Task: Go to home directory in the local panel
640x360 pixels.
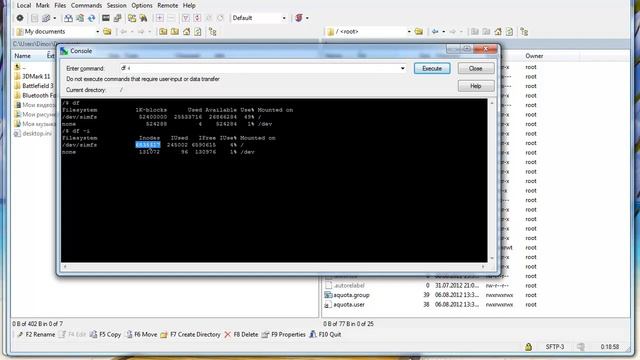Action: 187,31
